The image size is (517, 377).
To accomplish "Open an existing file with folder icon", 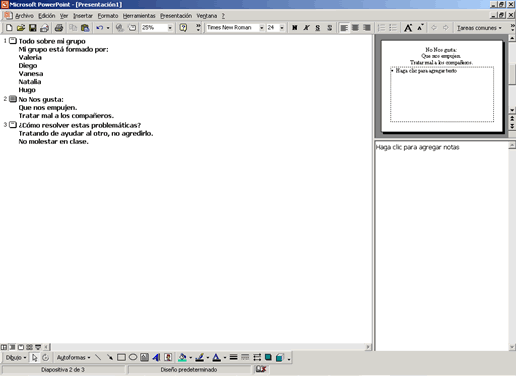I will 21,28.
